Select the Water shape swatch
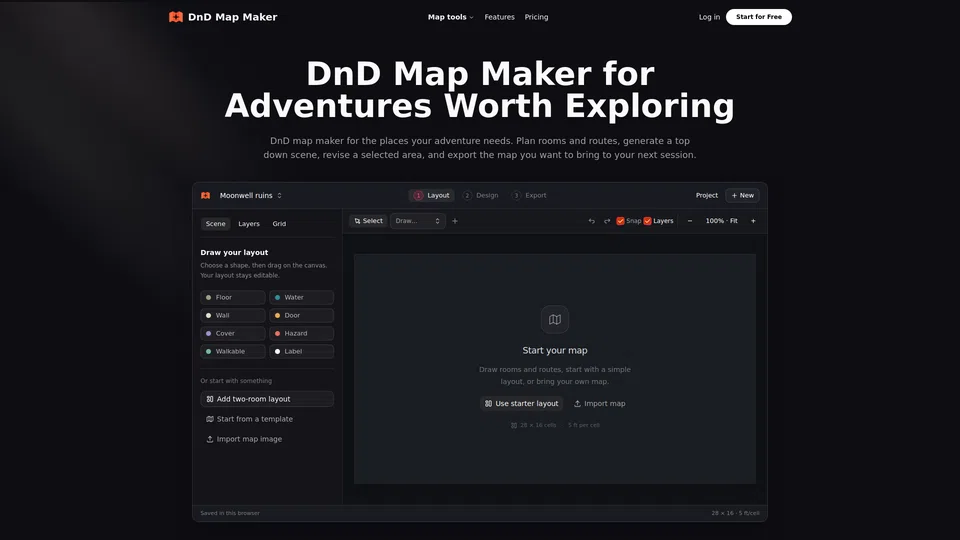The width and height of the screenshot is (960, 540). [x=301, y=298]
